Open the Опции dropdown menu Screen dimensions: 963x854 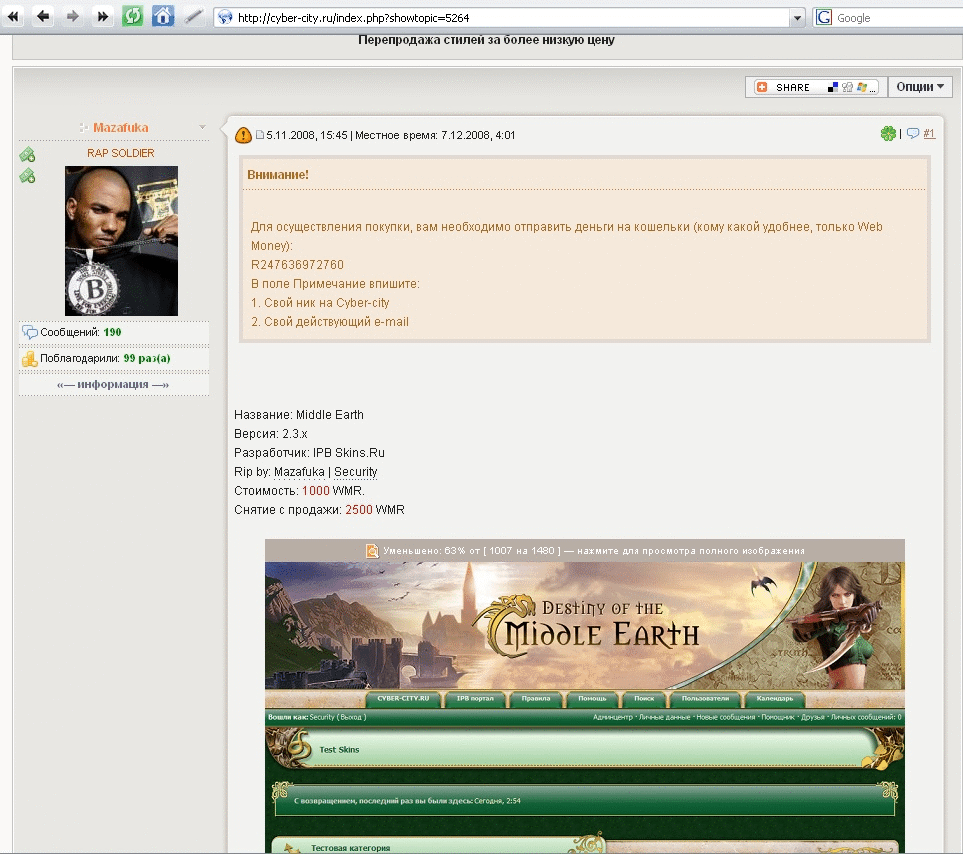click(919, 87)
